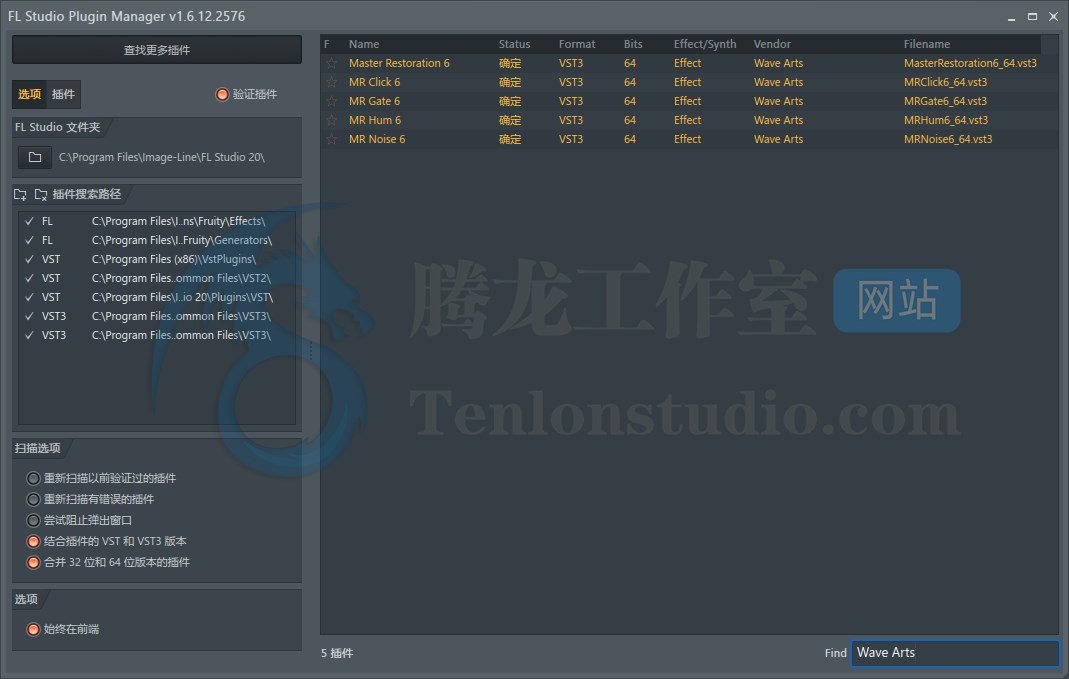
Task: Uncheck the VST (x86)\VstPlugins search path
Action: click(29, 260)
